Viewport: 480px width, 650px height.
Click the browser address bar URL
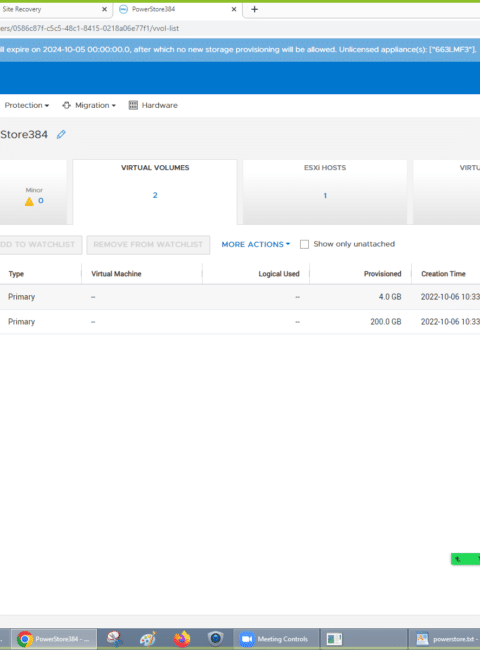point(90,29)
